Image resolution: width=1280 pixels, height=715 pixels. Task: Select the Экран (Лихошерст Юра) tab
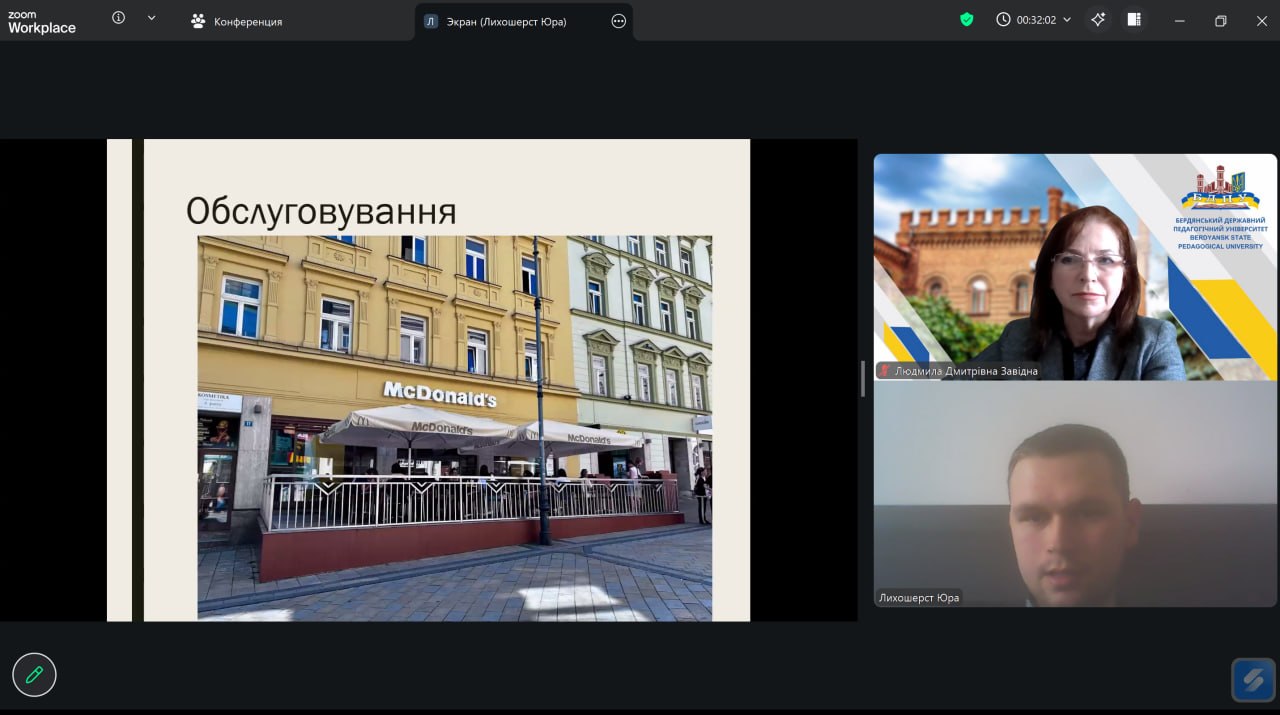(505, 21)
